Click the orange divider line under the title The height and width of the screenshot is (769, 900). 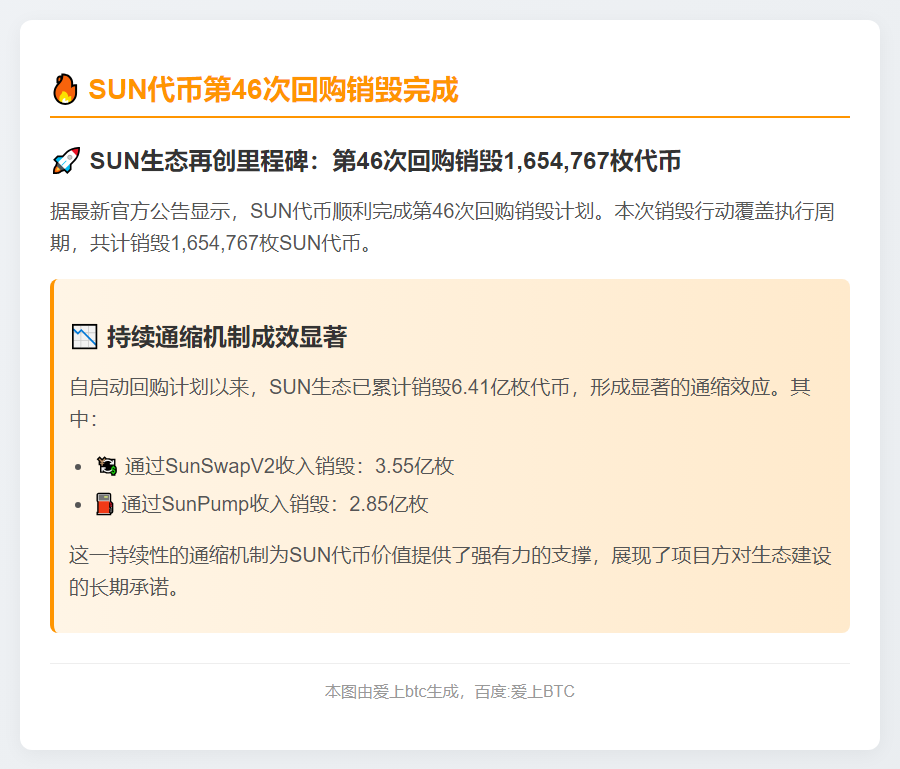(450, 117)
